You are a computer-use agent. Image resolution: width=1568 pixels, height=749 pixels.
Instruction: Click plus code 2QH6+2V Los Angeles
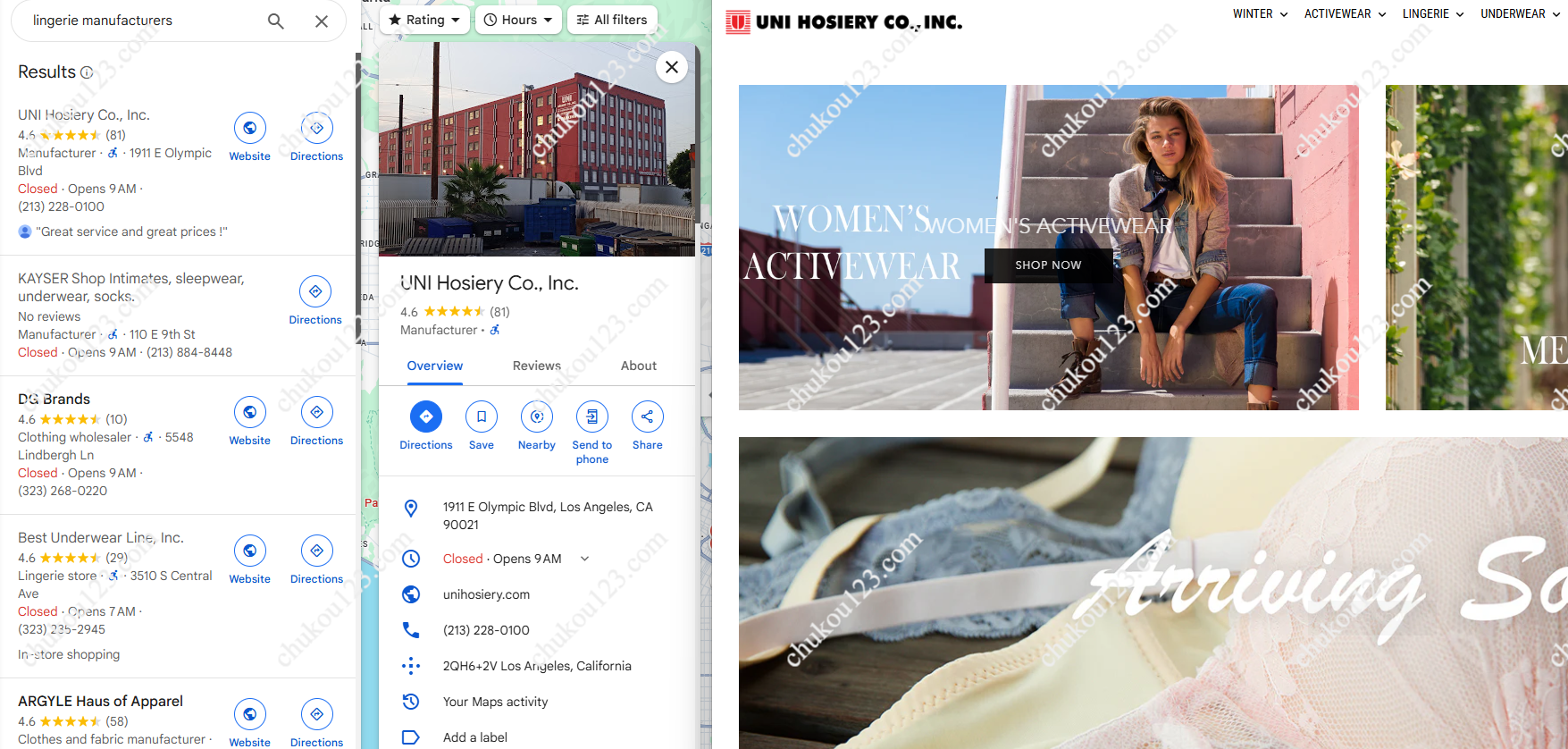click(x=537, y=666)
